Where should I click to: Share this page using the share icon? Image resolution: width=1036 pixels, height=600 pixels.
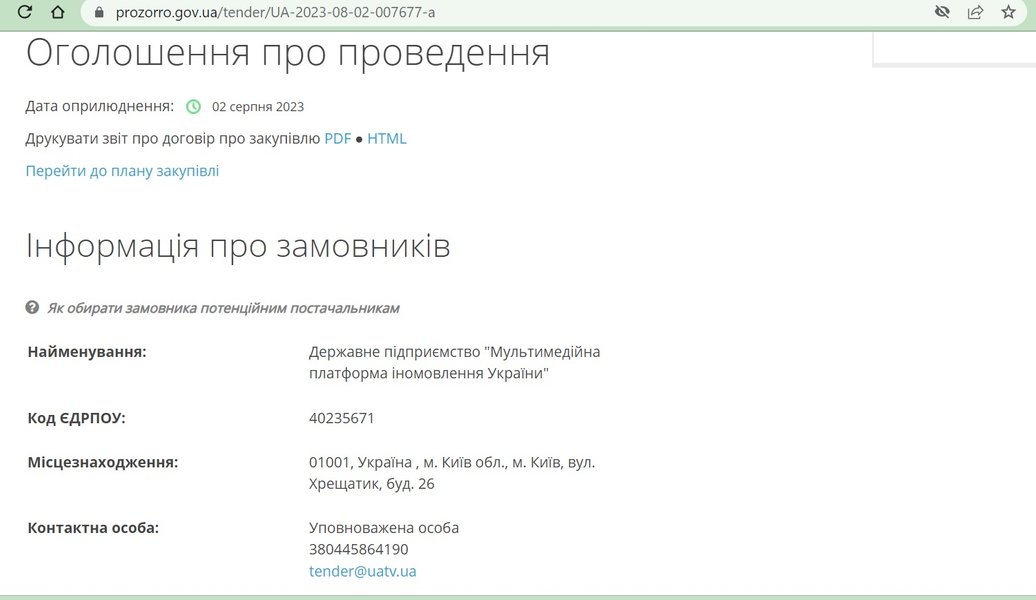975,13
